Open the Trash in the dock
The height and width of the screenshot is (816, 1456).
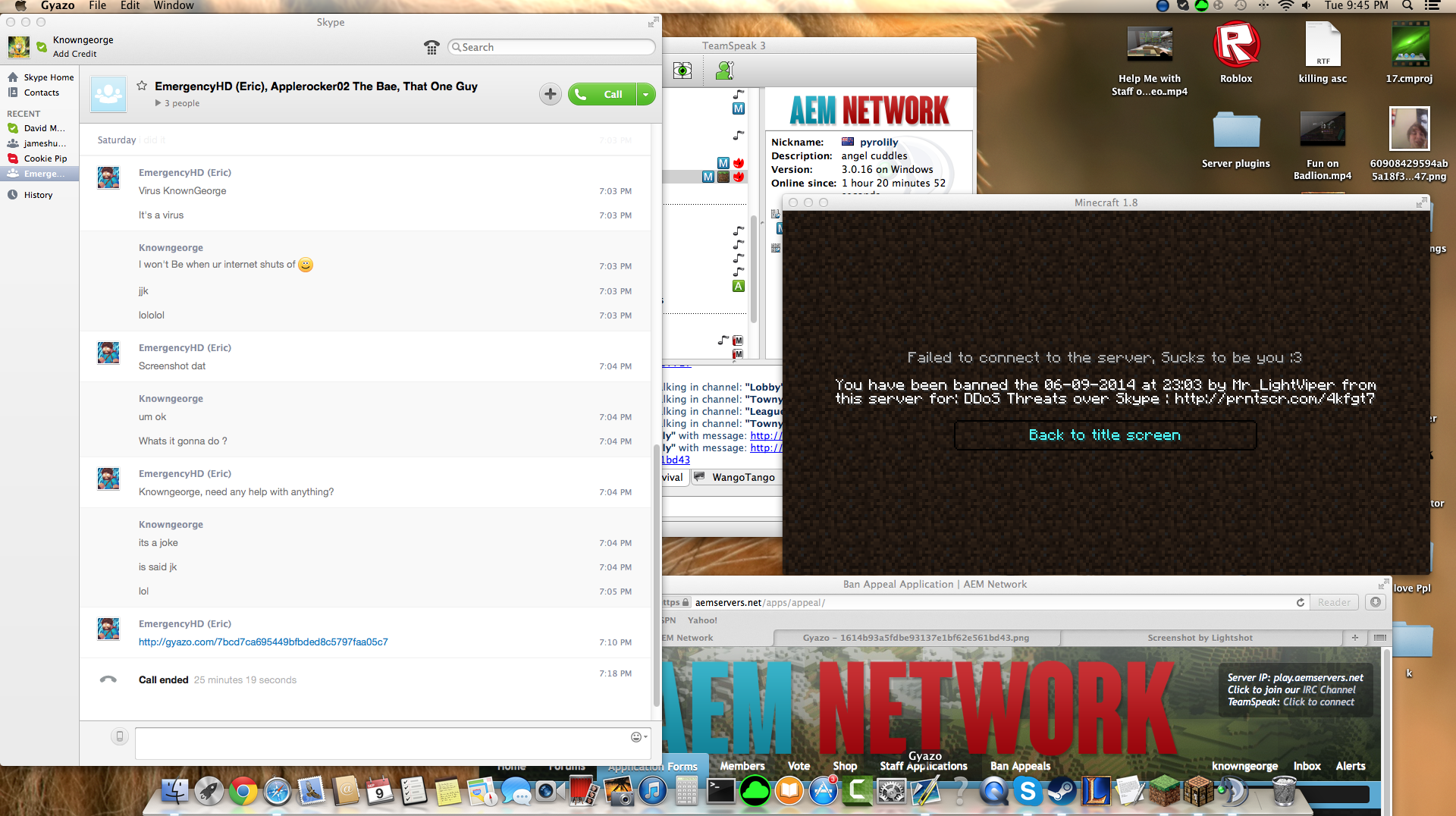(x=1284, y=792)
